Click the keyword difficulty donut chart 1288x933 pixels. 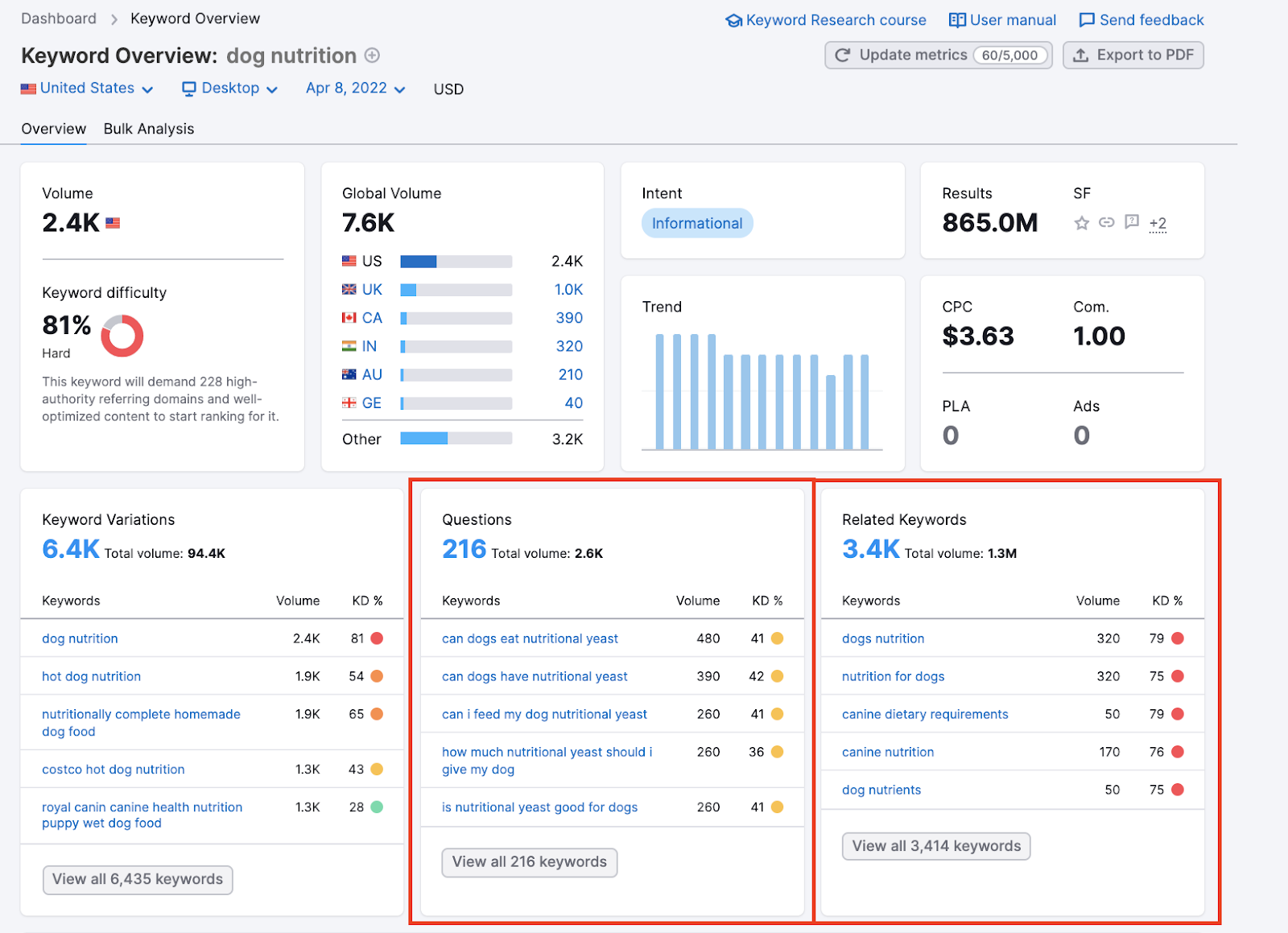122,336
